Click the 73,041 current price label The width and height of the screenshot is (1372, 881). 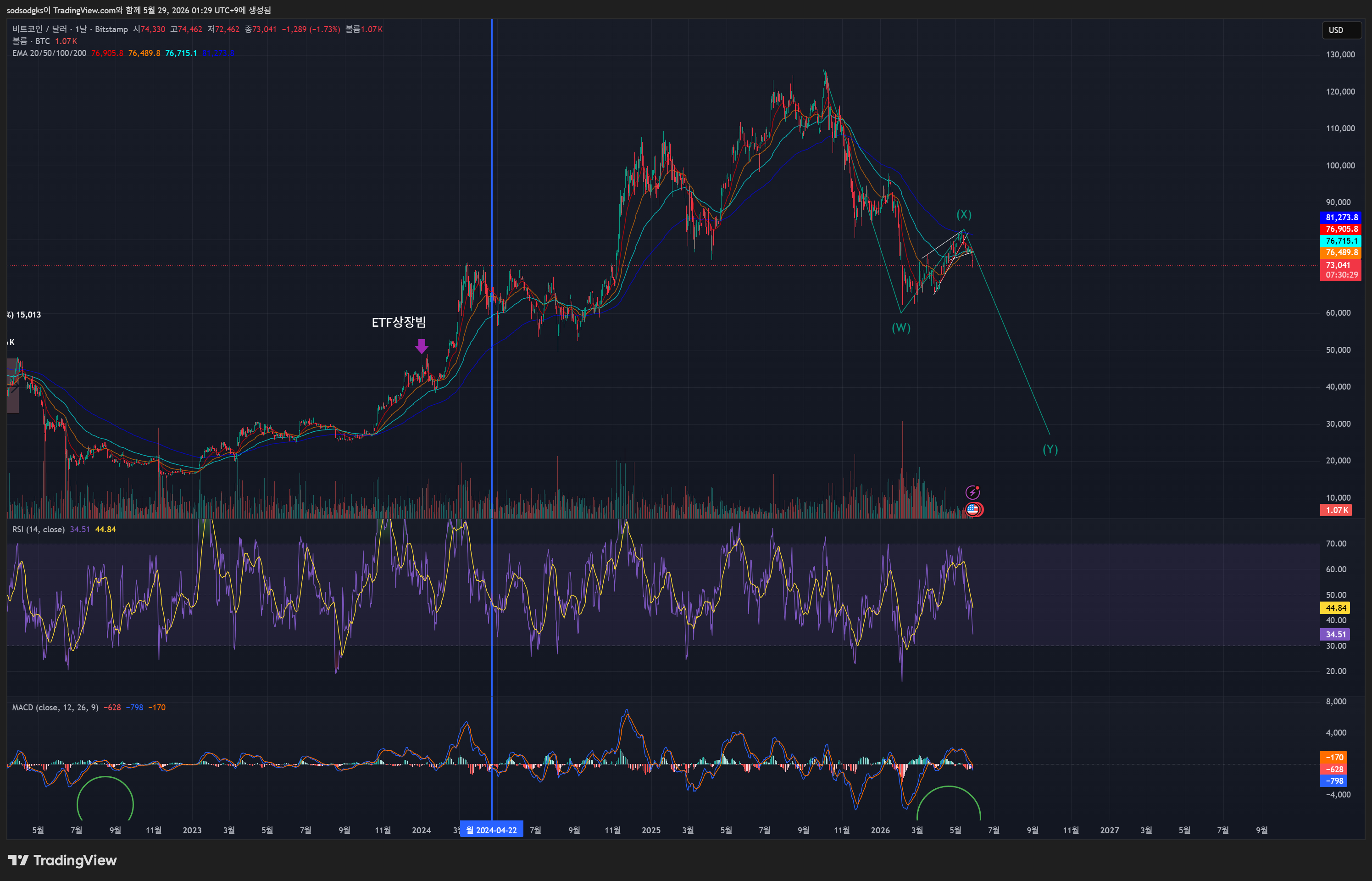(x=1338, y=265)
